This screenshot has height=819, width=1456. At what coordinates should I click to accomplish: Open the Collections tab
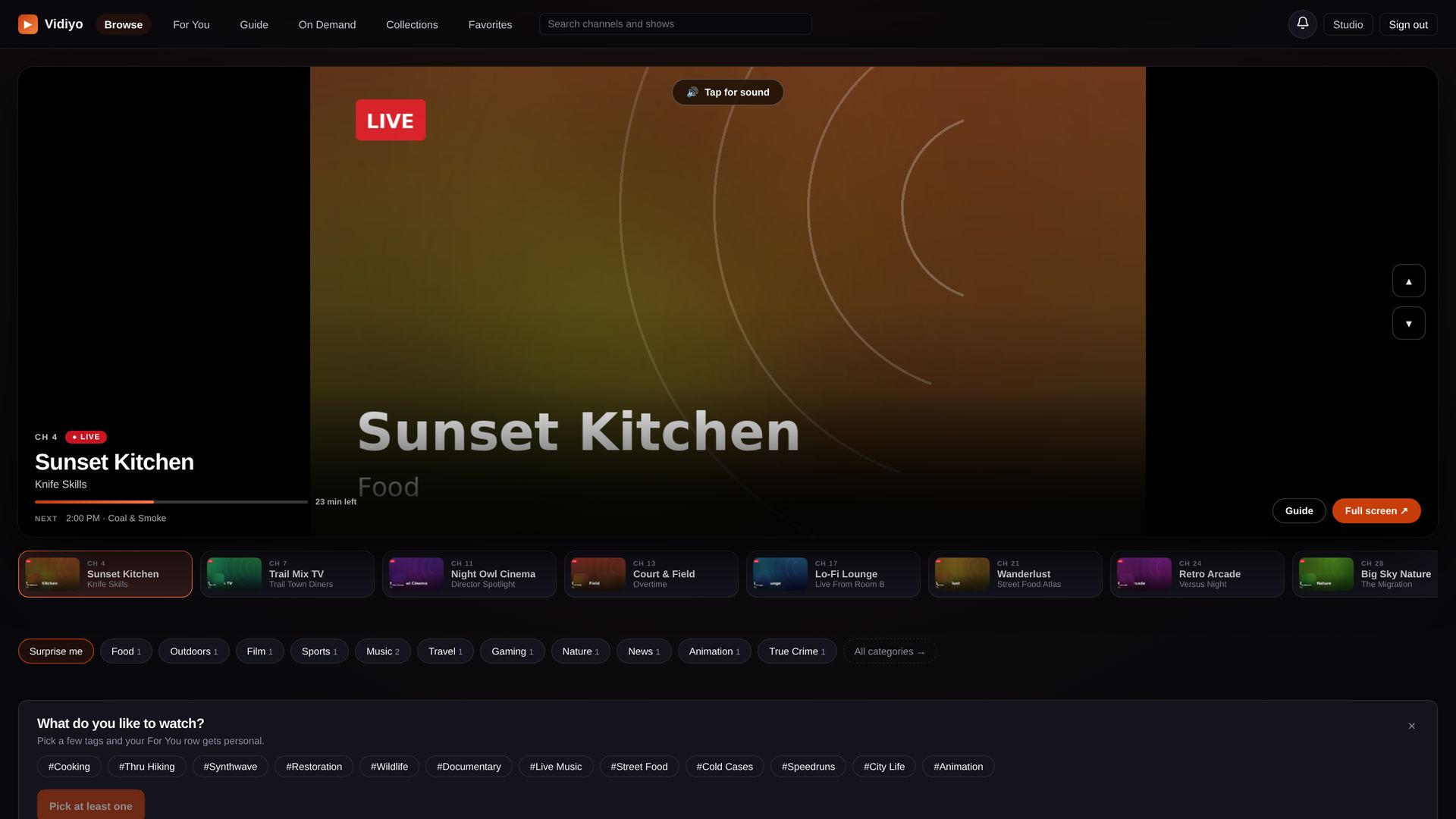click(412, 24)
